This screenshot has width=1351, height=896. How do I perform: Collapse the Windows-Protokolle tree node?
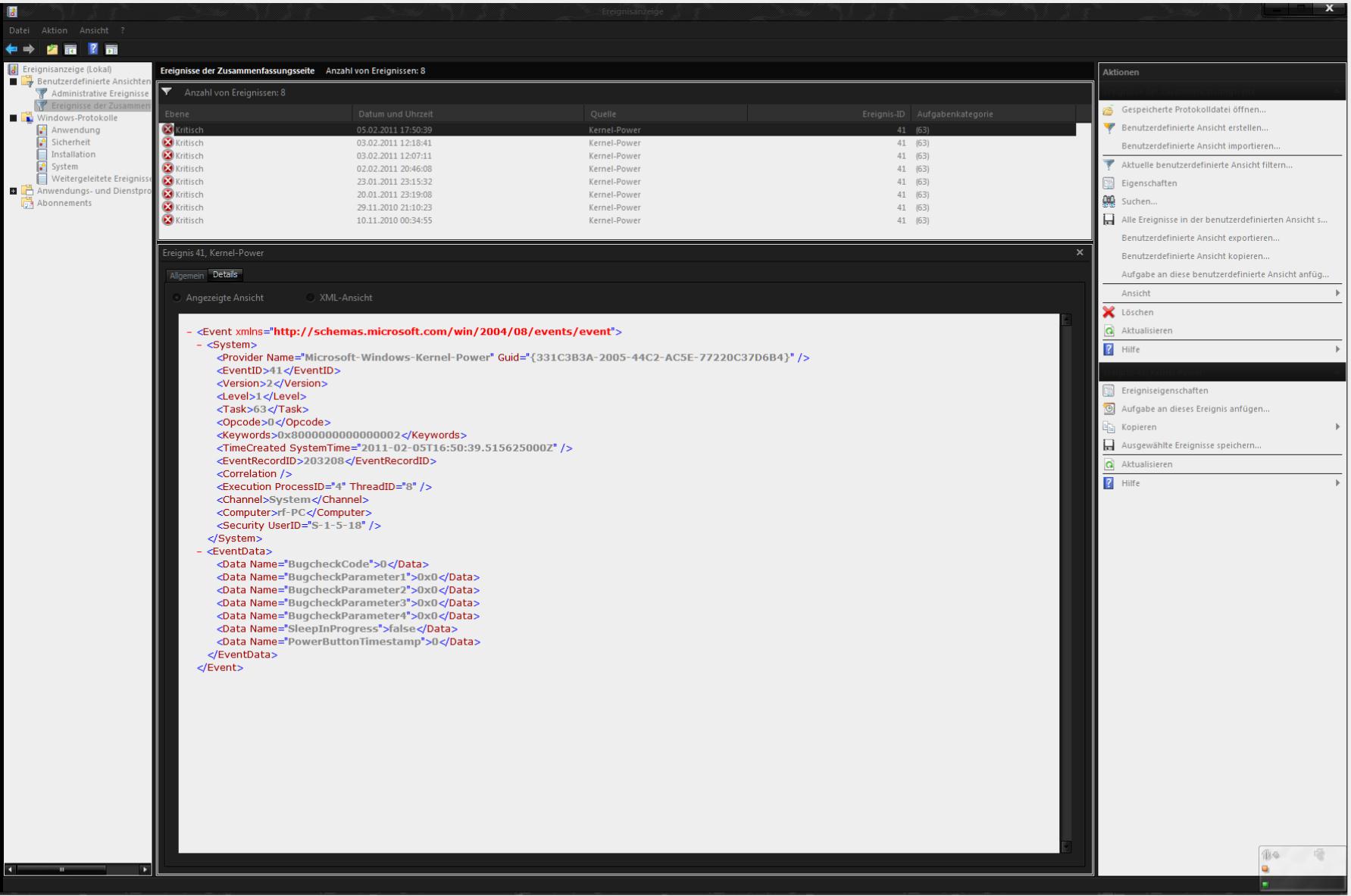click(x=13, y=118)
